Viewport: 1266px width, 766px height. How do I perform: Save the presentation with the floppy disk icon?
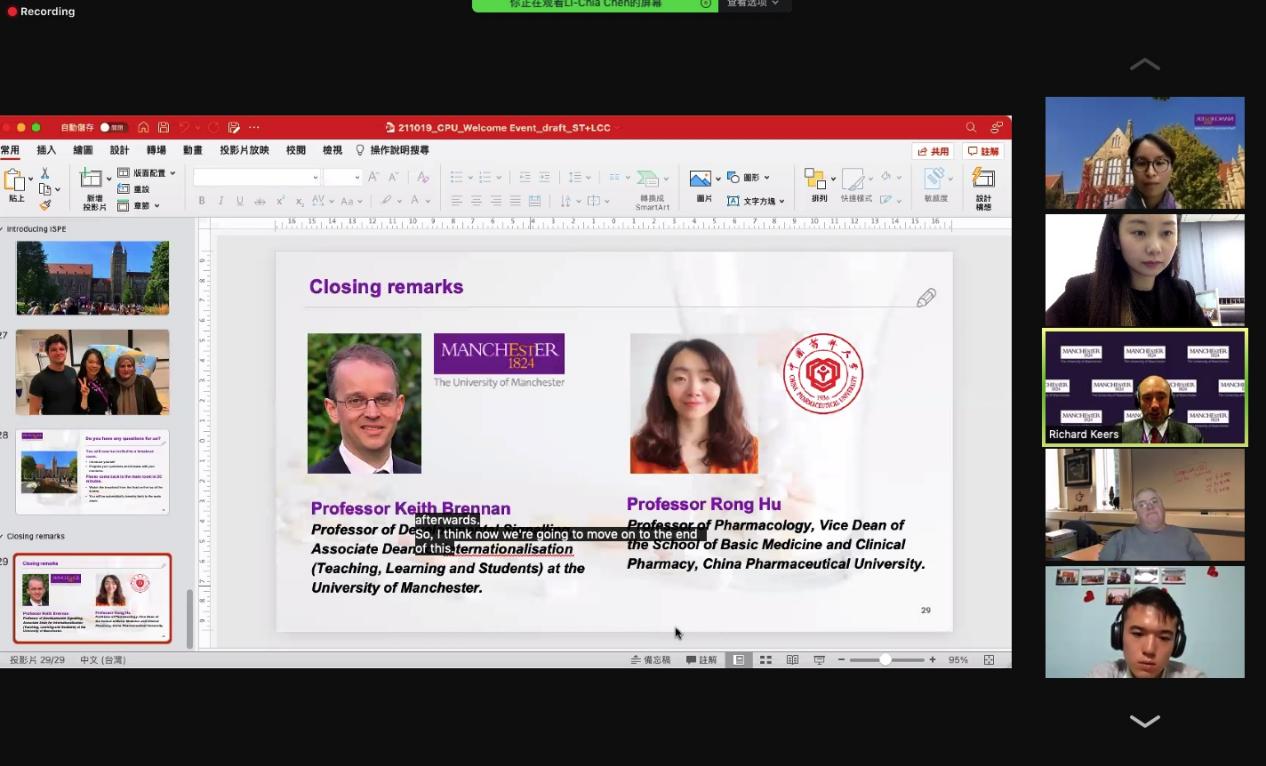(x=164, y=127)
